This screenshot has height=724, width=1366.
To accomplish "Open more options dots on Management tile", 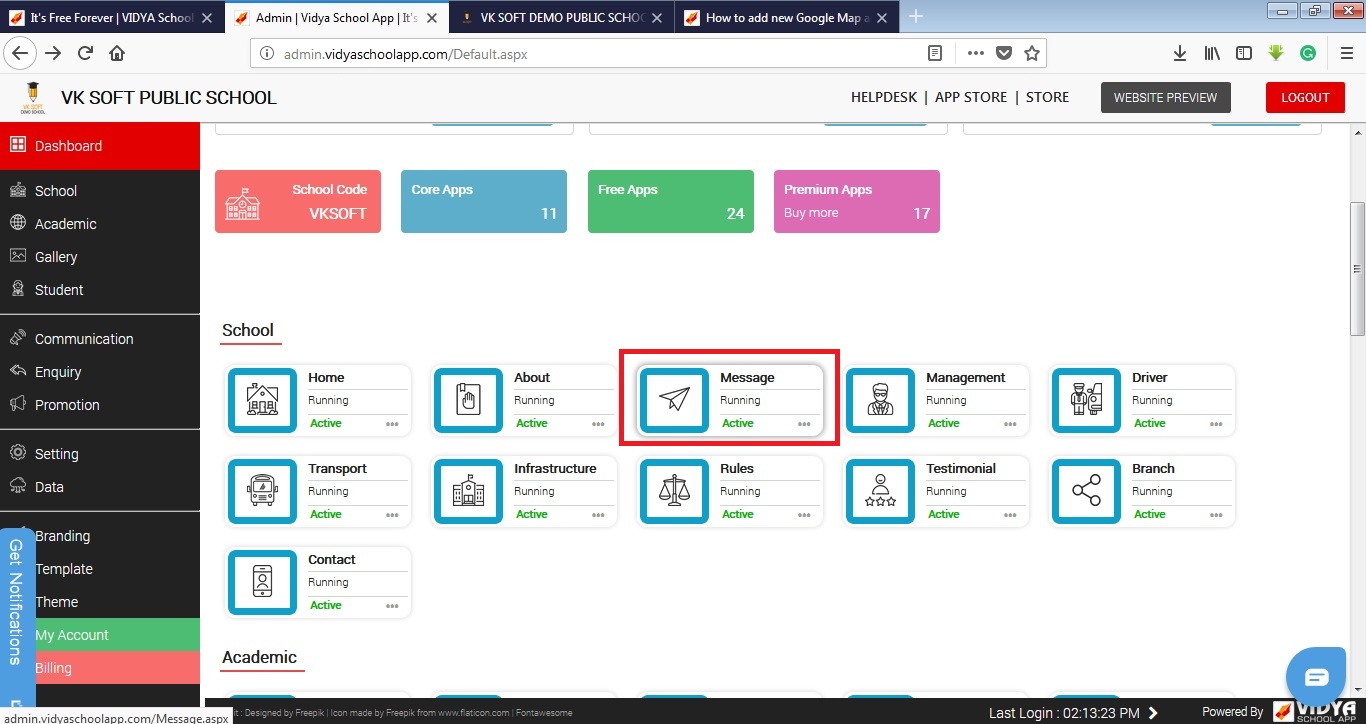I will (x=1010, y=424).
